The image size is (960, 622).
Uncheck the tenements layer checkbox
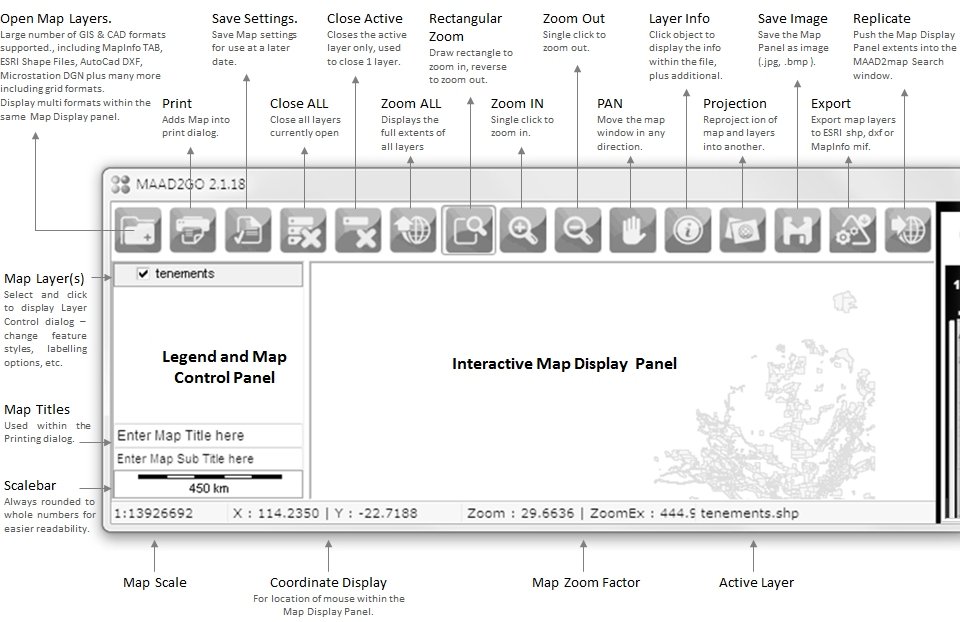[143, 274]
